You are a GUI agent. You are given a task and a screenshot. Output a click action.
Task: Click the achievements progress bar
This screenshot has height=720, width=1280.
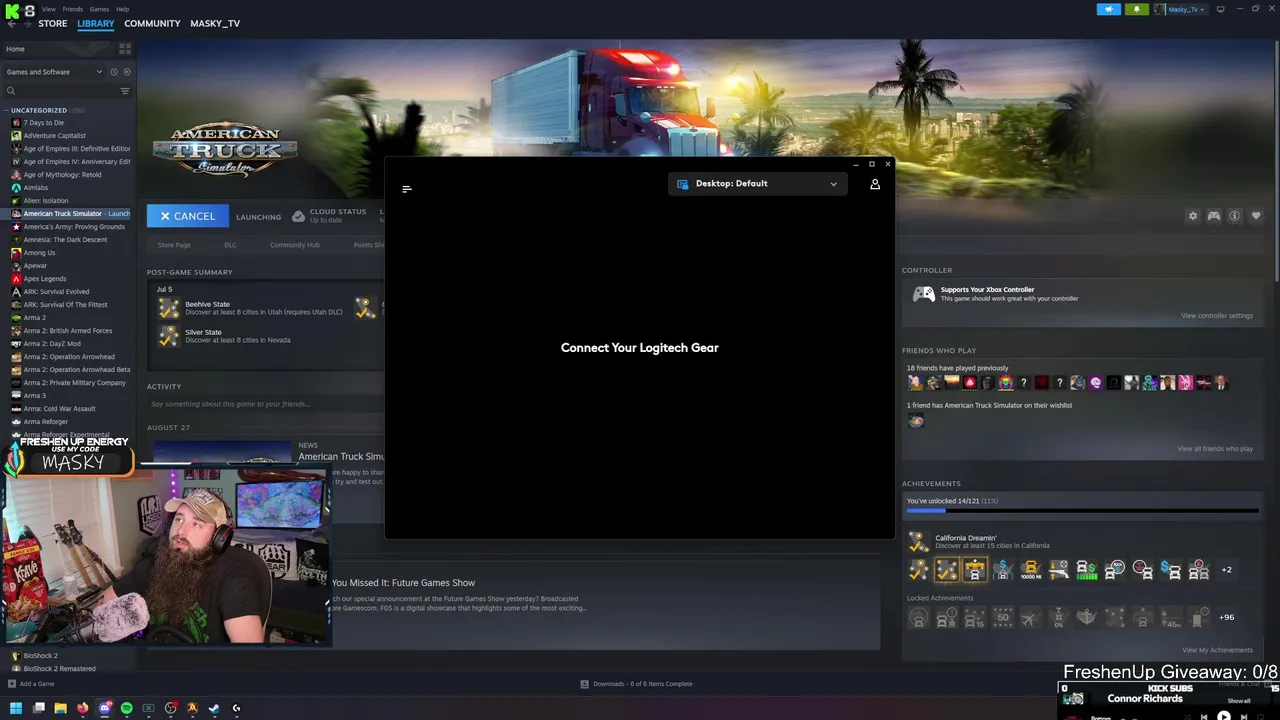click(1082, 510)
